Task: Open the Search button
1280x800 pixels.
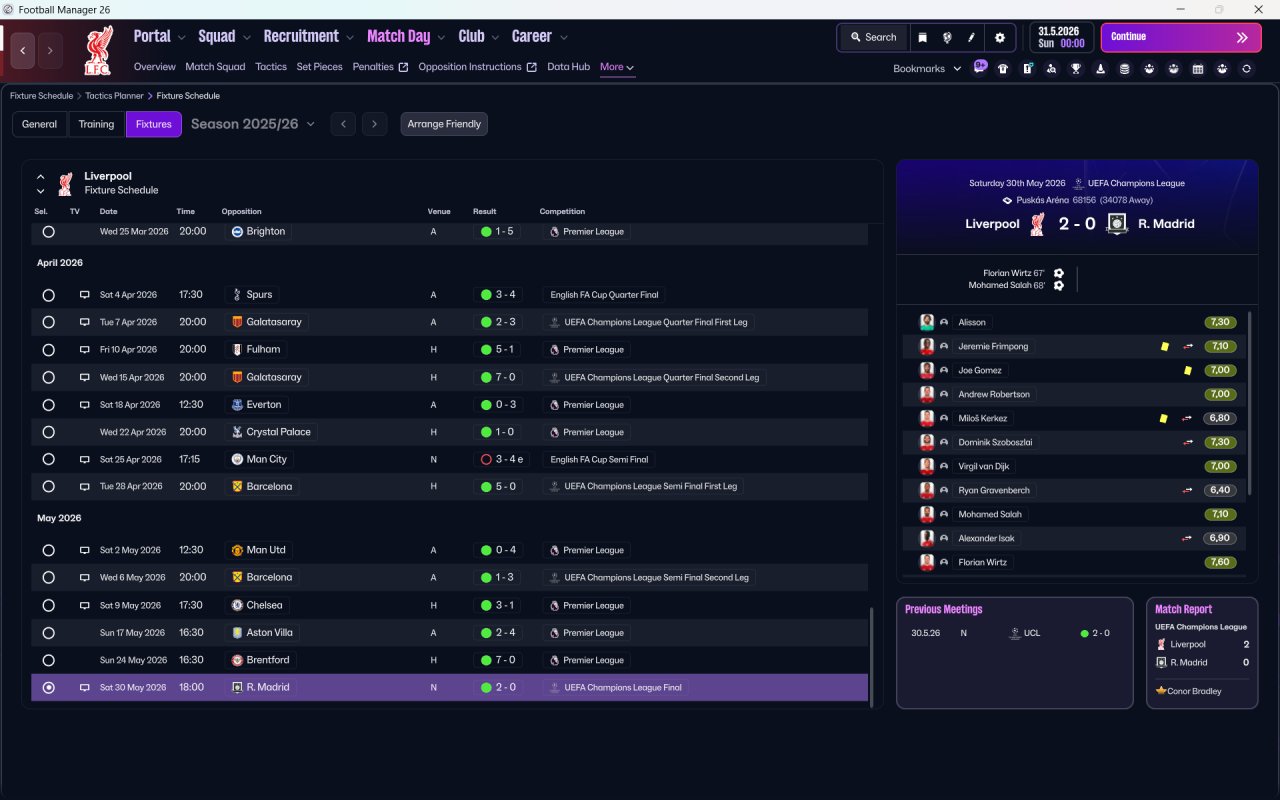Action: (x=873, y=37)
